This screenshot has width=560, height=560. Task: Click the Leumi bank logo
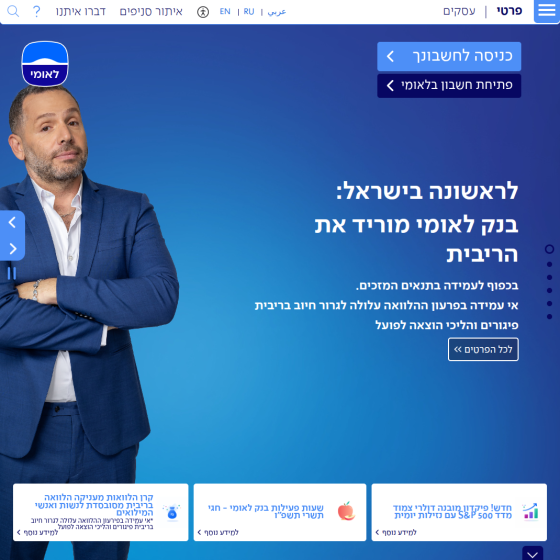click(45, 64)
